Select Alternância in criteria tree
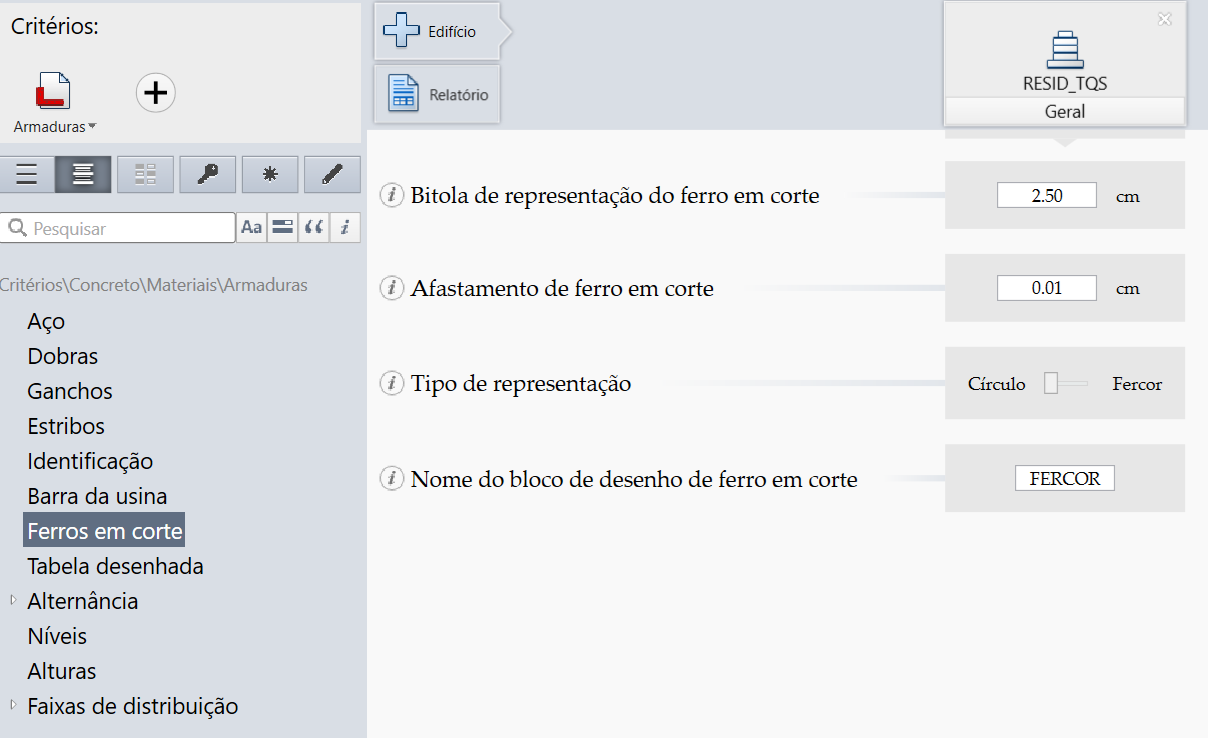Viewport: 1208px width, 738px height. tap(83, 601)
